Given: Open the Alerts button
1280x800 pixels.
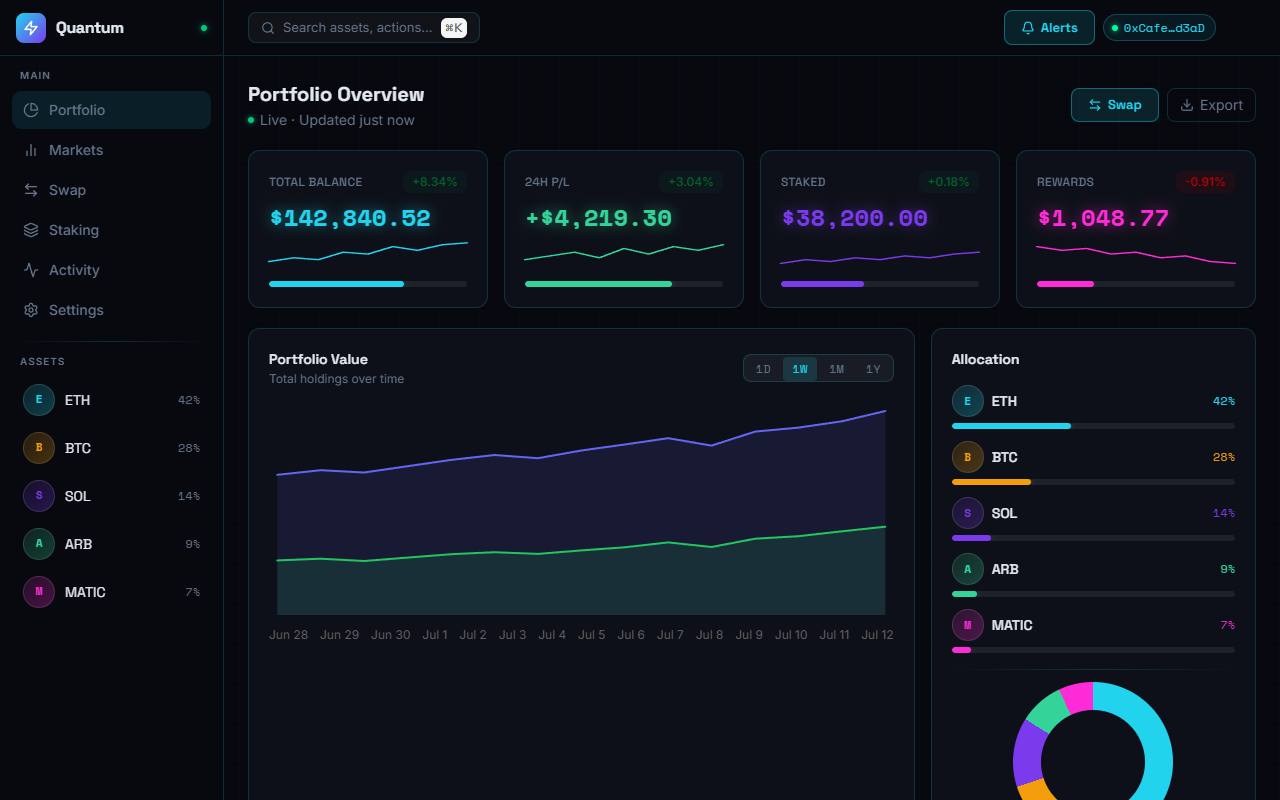Looking at the screenshot, I should click(1050, 28).
